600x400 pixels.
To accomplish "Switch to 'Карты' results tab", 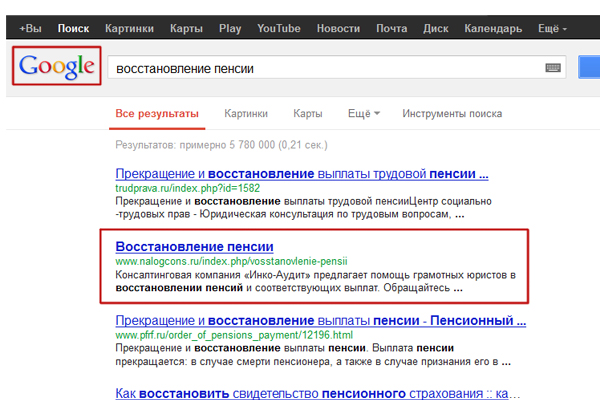I will pyautogui.click(x=308, y=114).
